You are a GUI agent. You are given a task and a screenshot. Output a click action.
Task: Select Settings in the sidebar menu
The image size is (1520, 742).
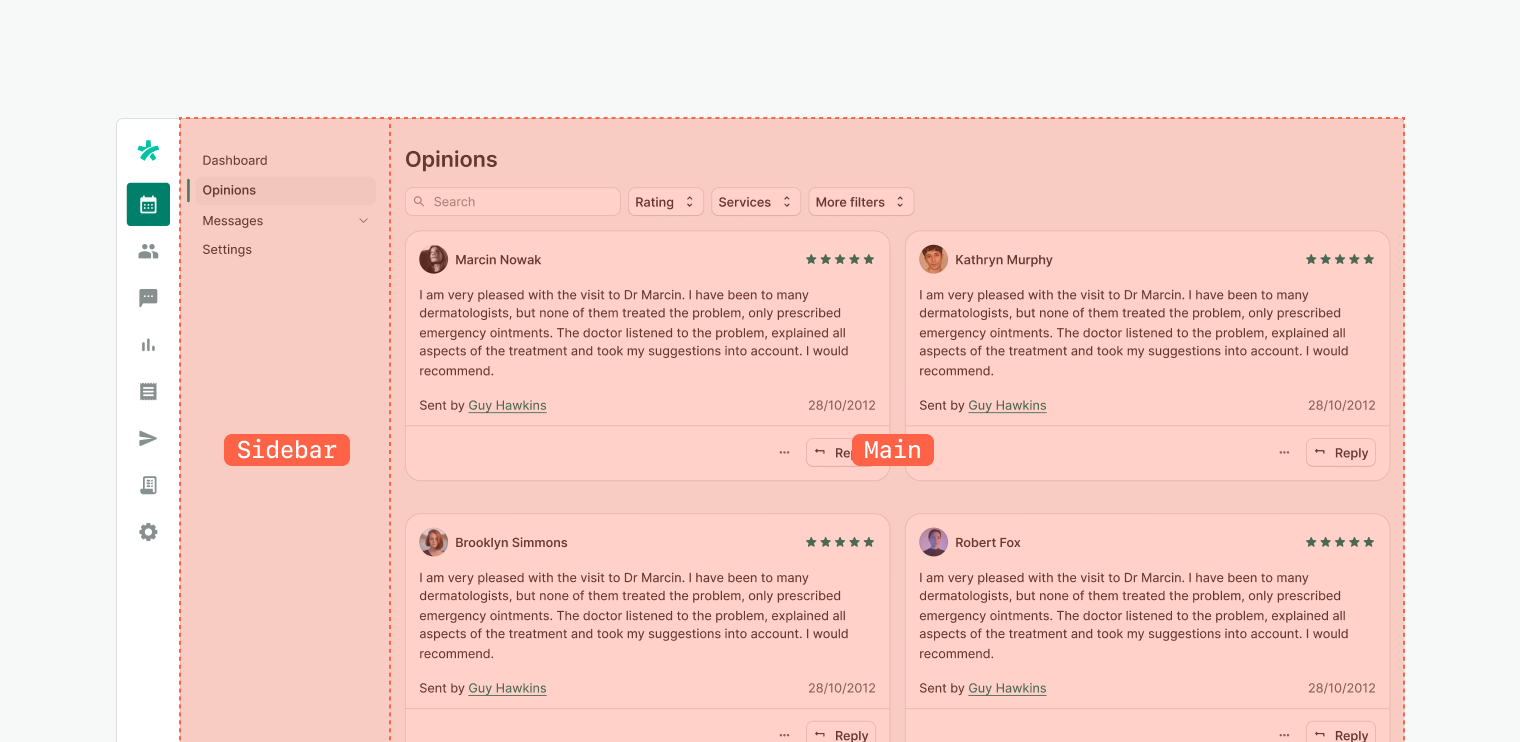(227, 250)
